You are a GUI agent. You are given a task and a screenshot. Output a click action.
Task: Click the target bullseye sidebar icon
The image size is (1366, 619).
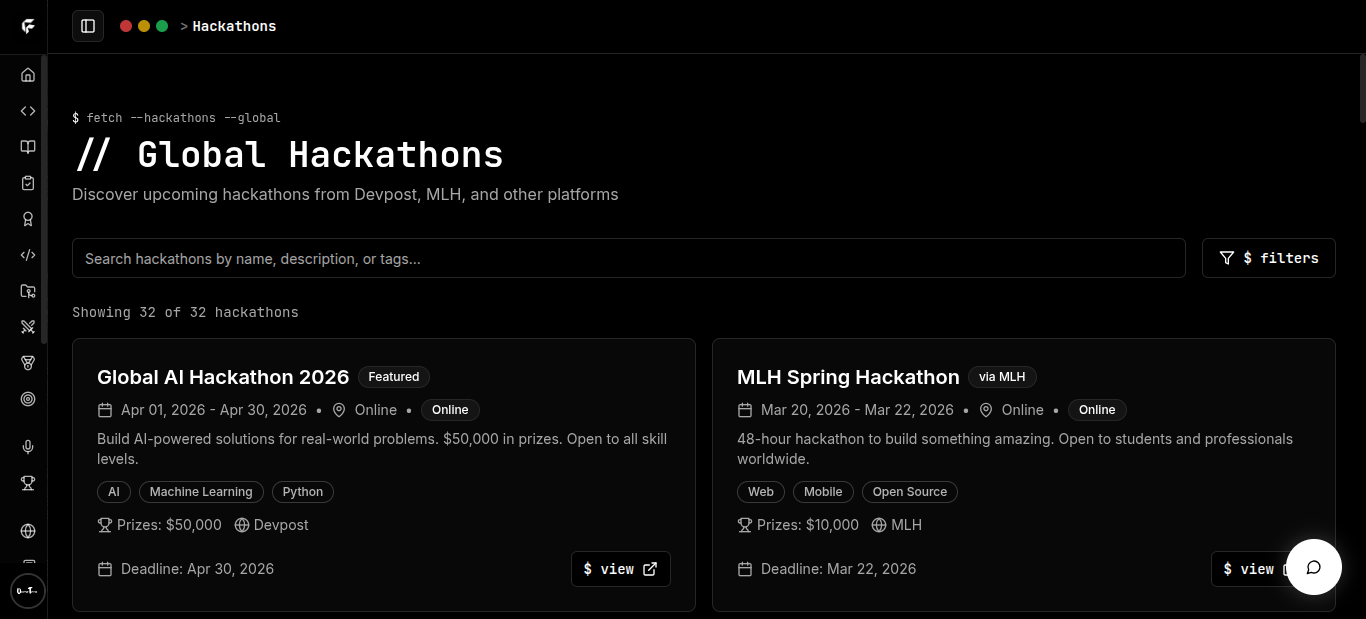[x=28, y=399]
